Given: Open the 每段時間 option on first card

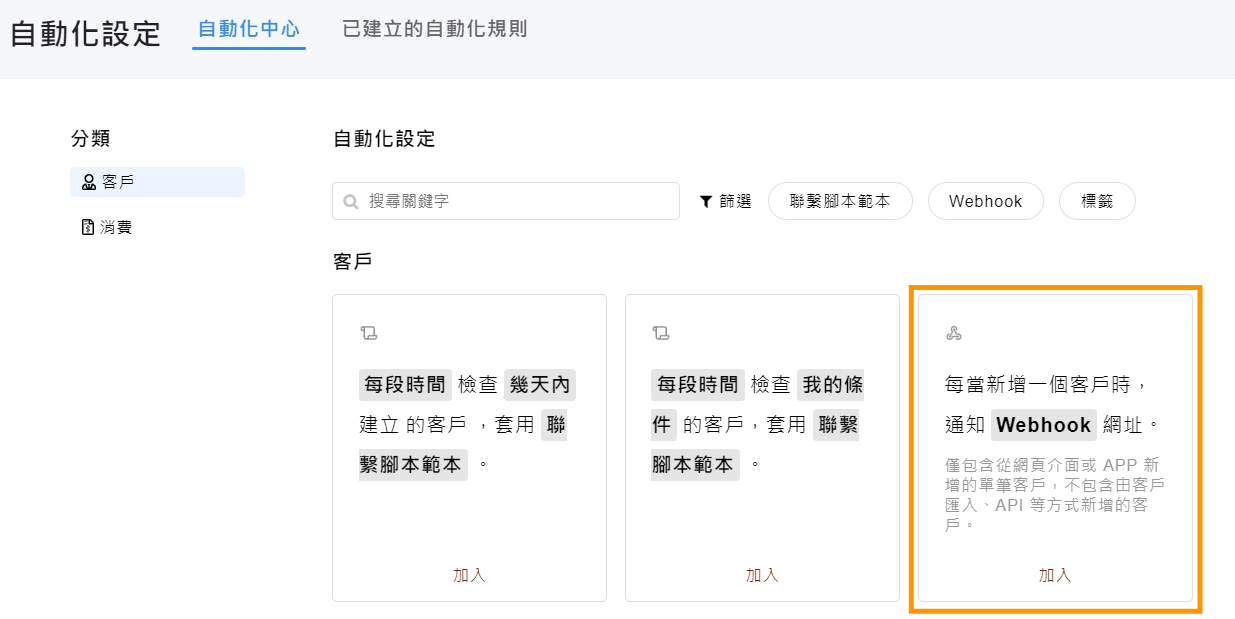Looking at the screenshot, I should [405, 385].
